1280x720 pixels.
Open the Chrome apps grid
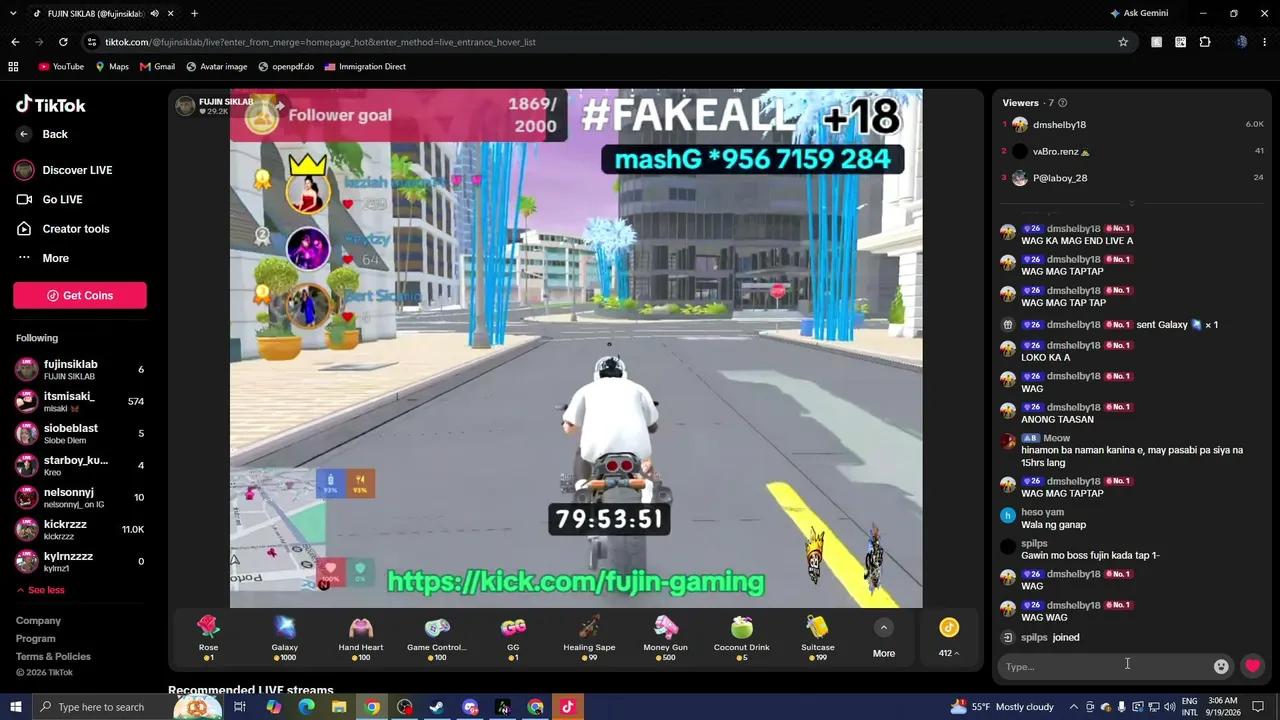tap(13, 67)
